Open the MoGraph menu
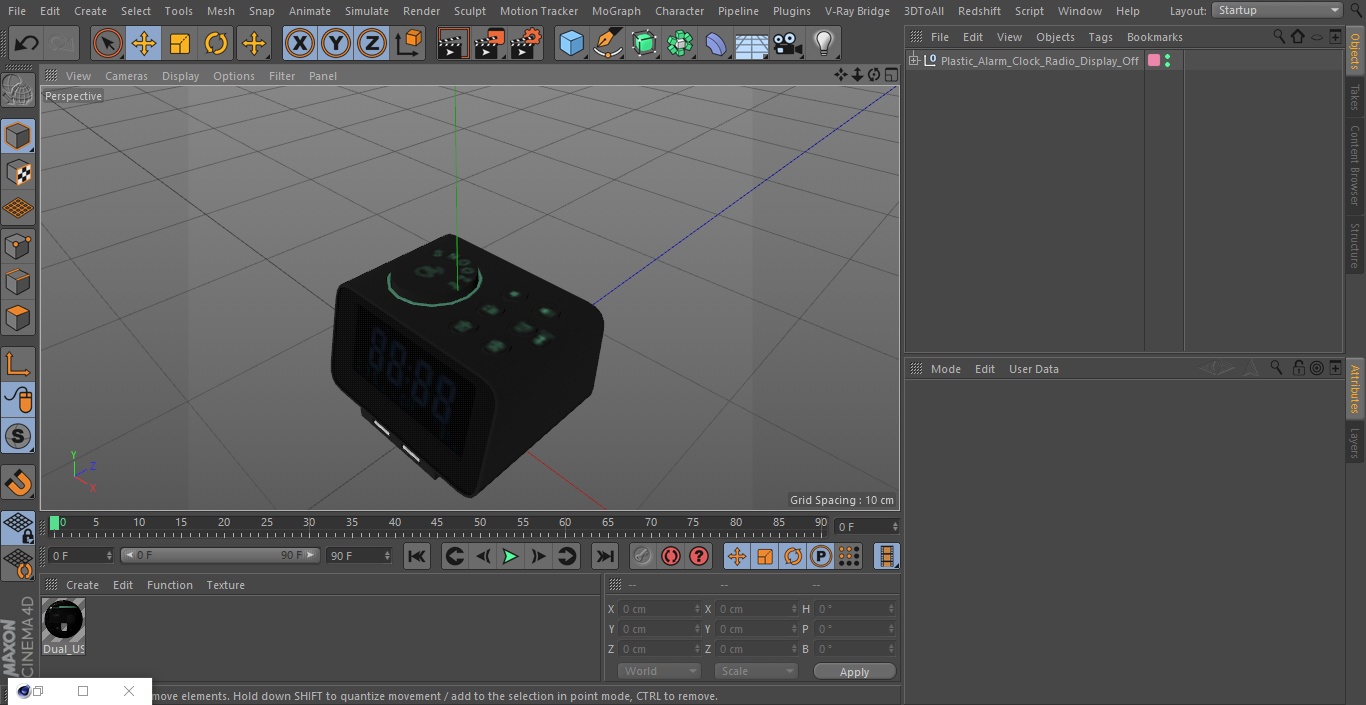 [616, 11]
